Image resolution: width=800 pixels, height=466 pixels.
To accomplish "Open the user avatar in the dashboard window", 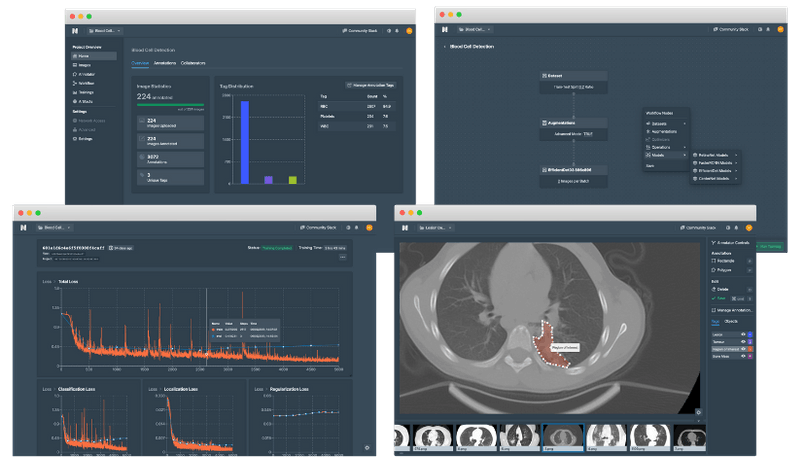I will coord(409,31).
